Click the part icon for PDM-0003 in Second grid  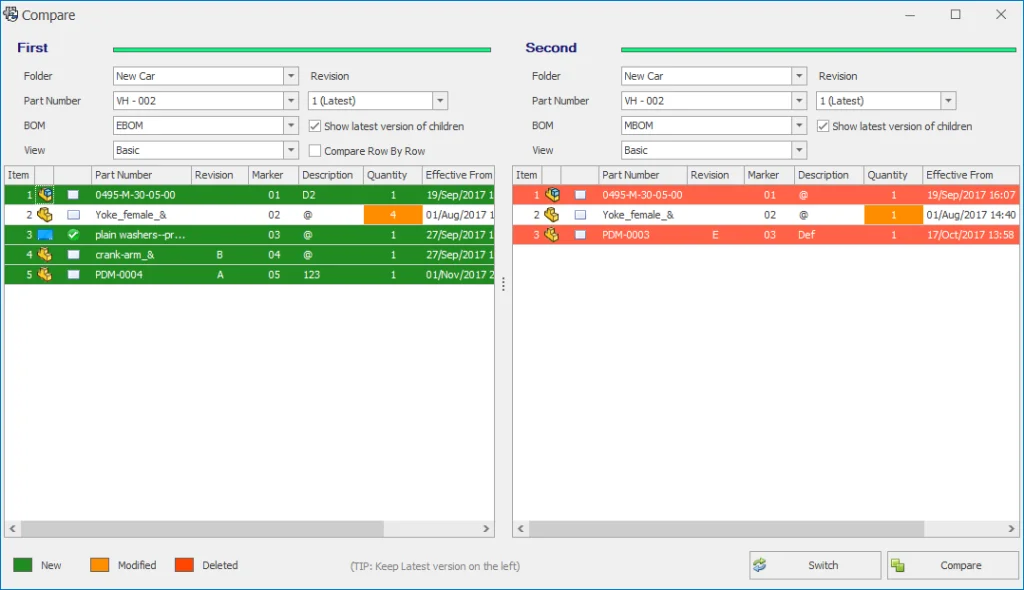click(552, 235)
